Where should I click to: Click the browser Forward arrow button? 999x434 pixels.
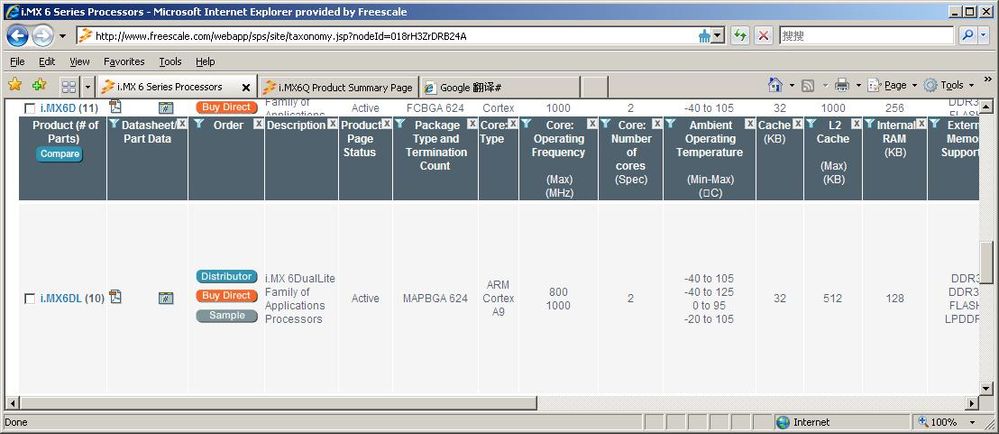coord(42,36)
